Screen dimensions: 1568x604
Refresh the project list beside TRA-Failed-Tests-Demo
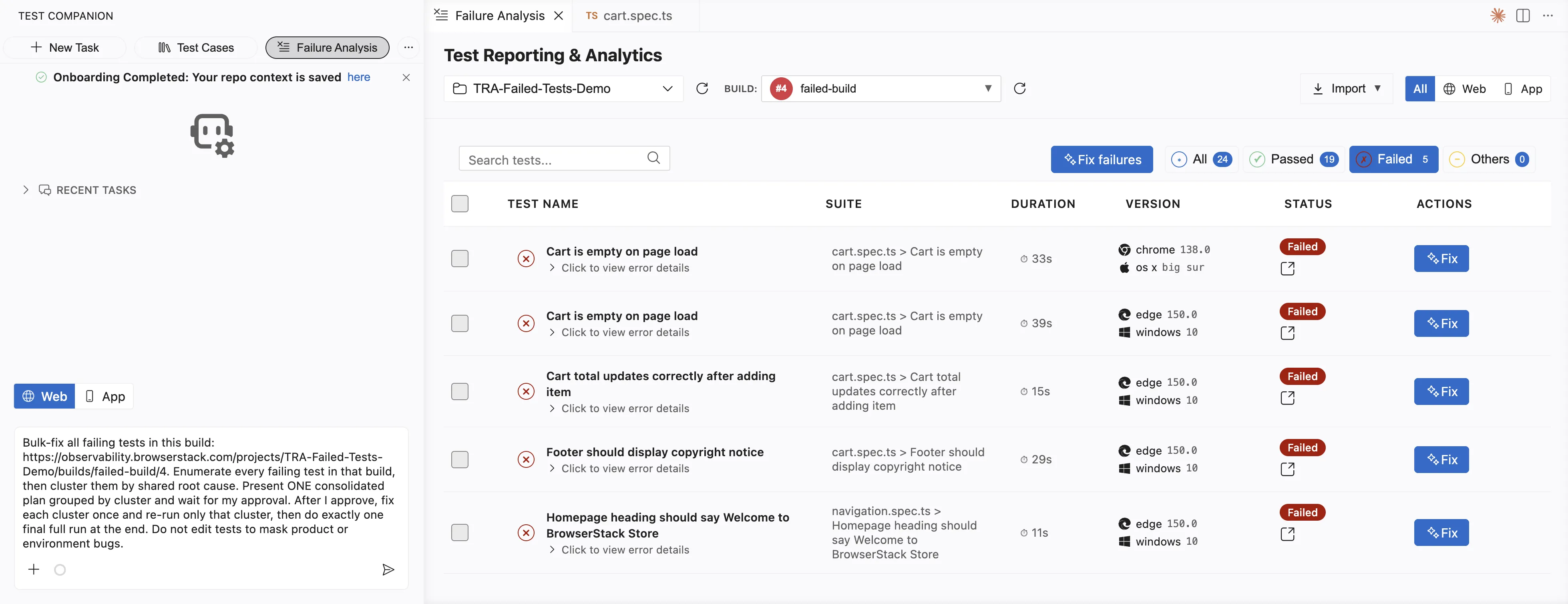pos(702,88)
